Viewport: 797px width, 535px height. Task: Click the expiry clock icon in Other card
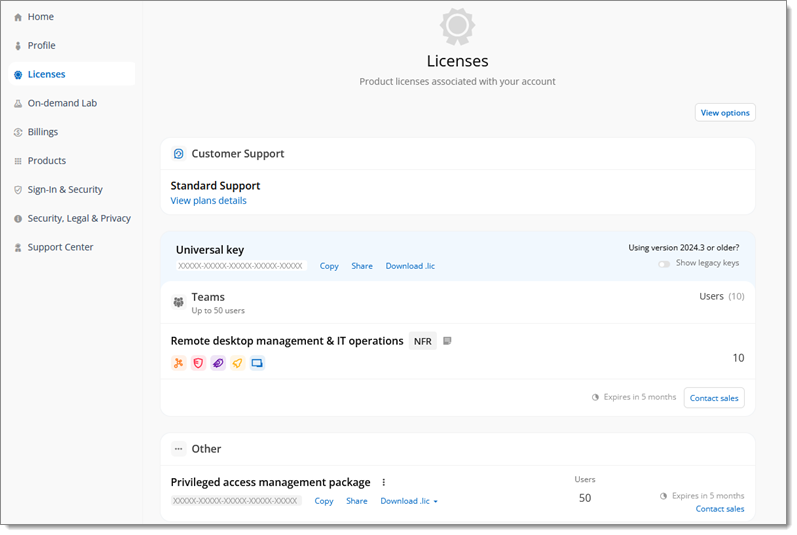tap(663, 496)
